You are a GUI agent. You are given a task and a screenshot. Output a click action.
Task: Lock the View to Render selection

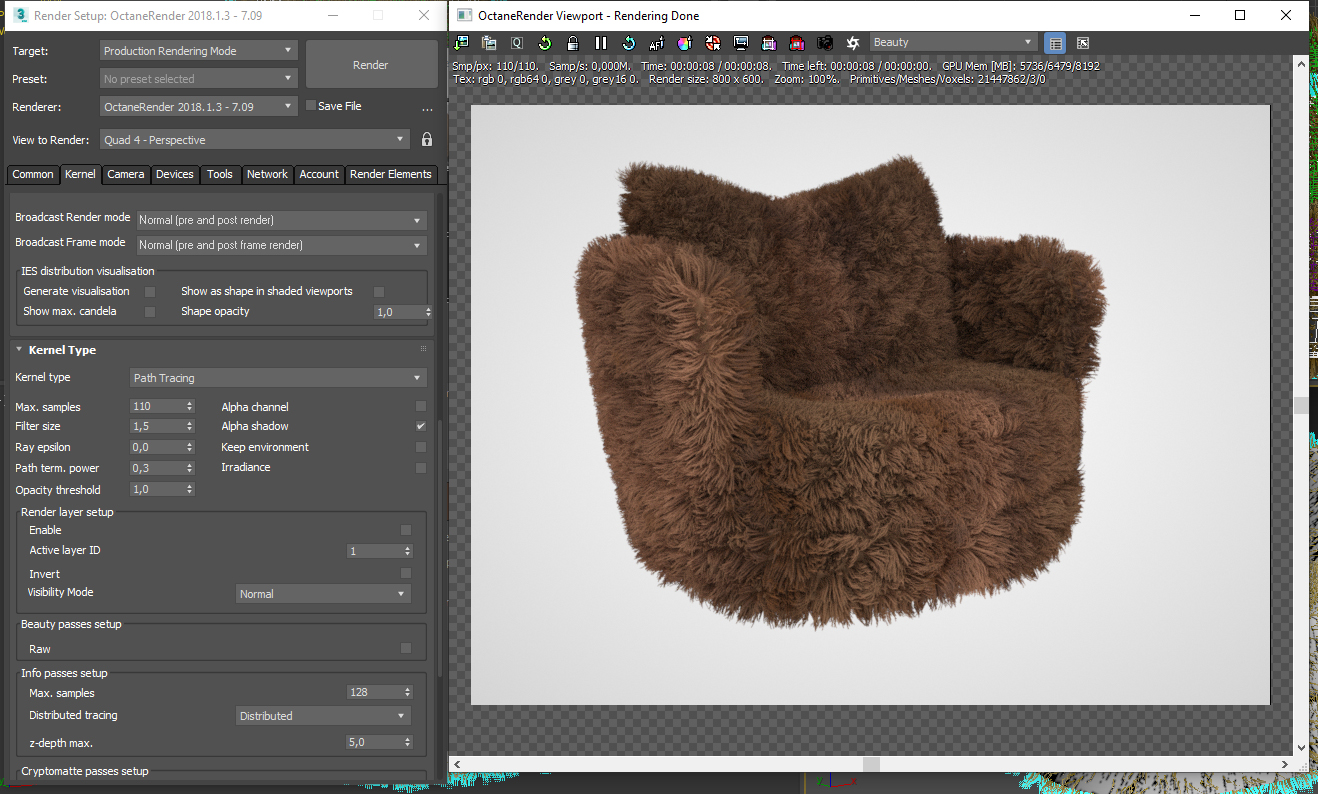tap(427, 140)
